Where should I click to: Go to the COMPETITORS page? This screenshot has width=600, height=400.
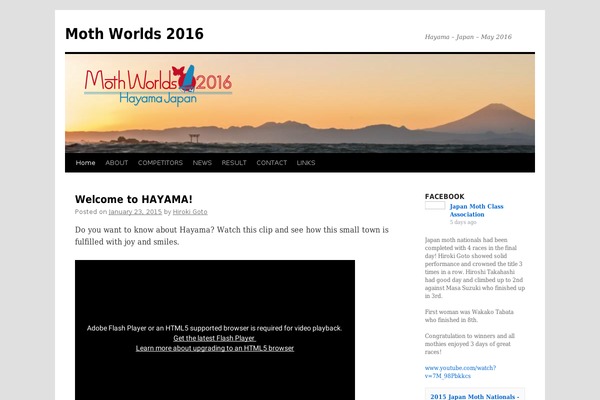click(x=160, y=163)
